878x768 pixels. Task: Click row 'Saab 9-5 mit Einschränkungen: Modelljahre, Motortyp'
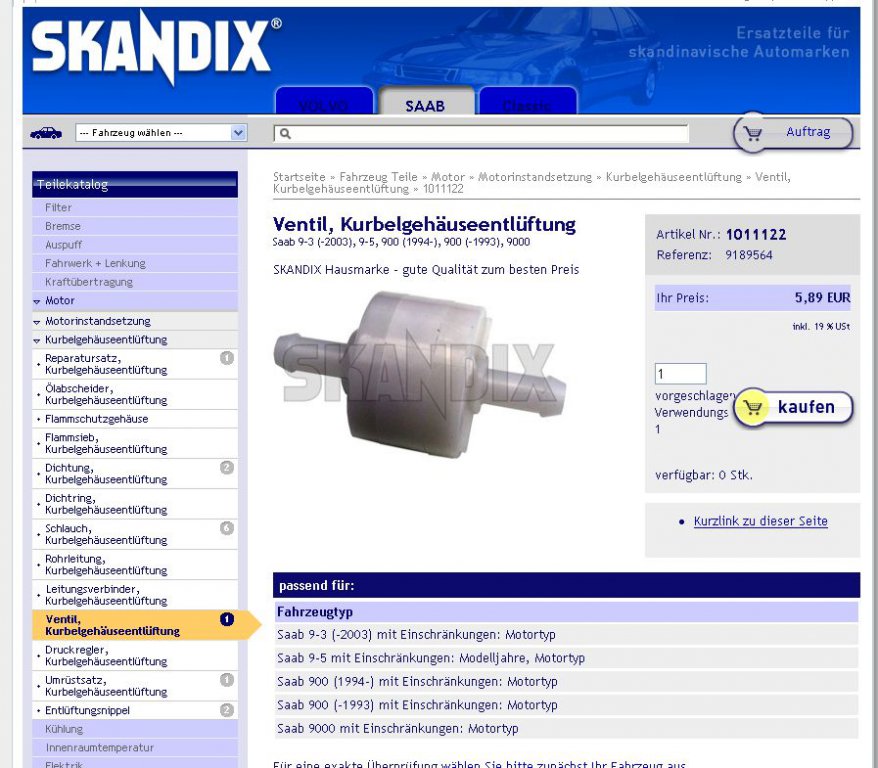(x=566, y=658)
